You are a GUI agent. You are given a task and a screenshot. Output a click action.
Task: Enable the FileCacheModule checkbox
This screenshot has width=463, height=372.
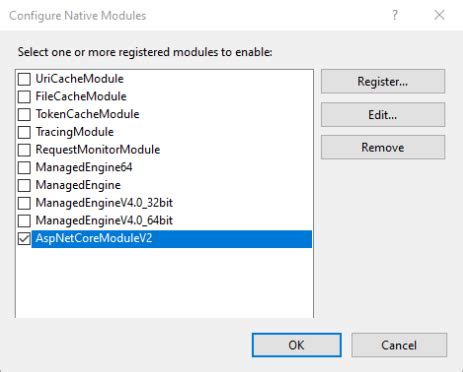coord(24,97)
